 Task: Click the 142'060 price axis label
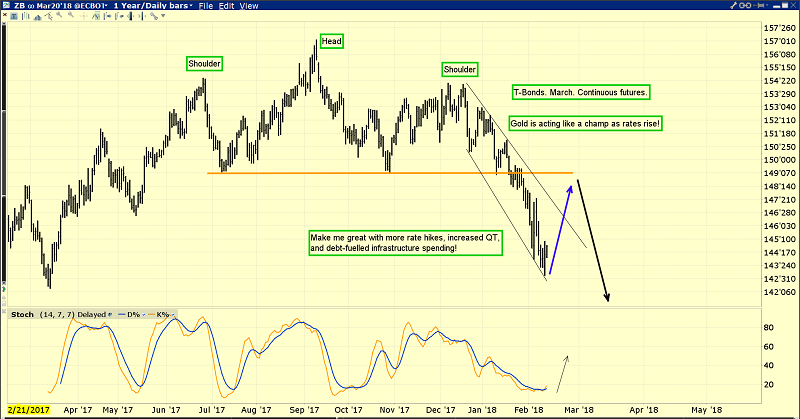pos(779,292)
